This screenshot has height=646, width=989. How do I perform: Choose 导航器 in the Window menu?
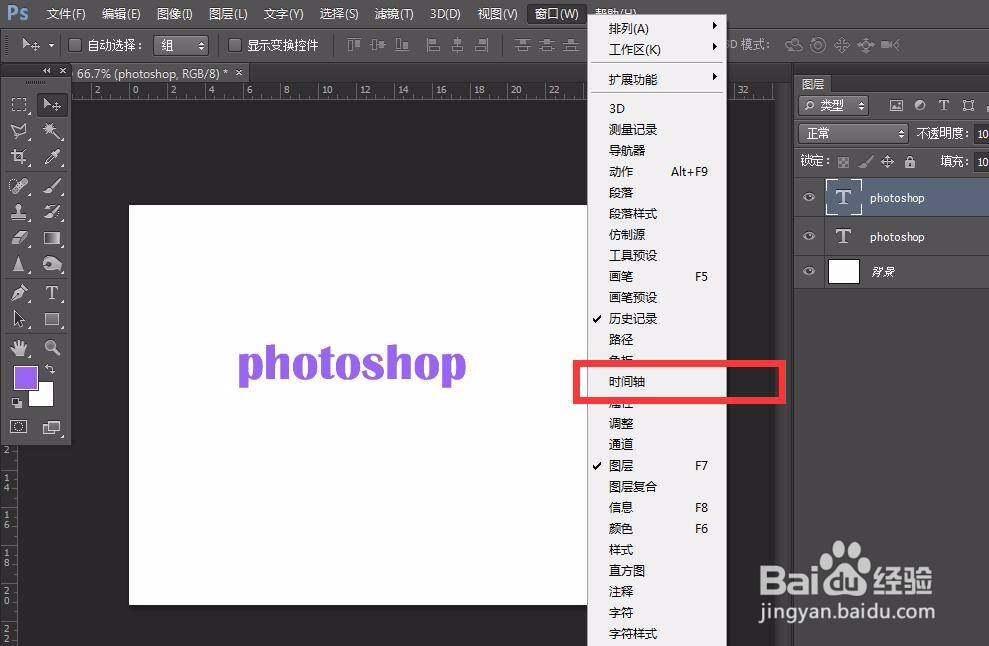tap(657, 150)
